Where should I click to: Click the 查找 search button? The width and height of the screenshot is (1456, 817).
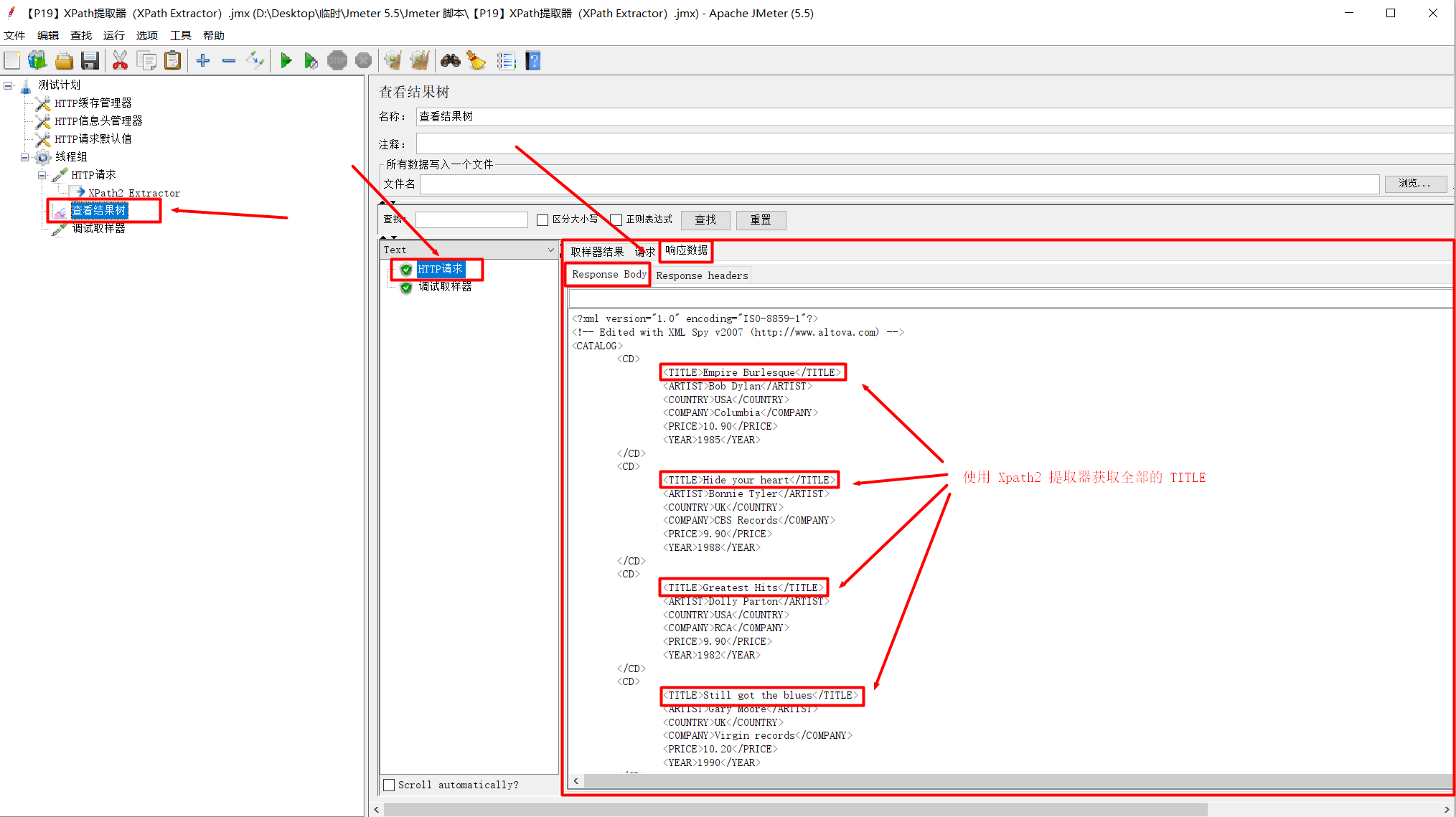705,220
